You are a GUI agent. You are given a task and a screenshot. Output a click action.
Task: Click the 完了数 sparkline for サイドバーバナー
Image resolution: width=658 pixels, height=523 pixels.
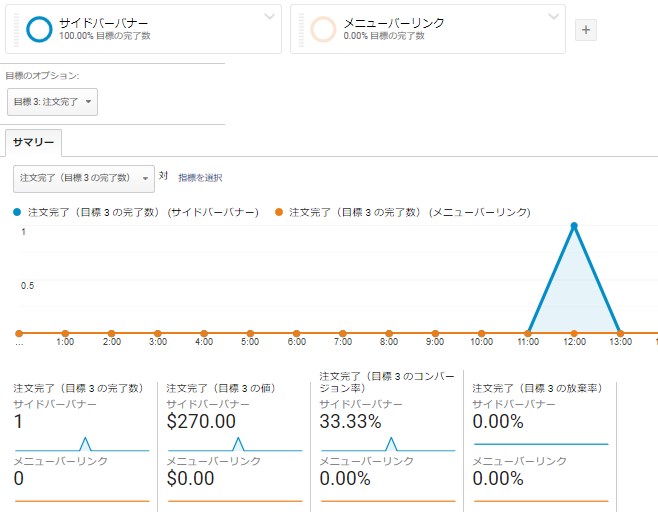(82, 443)
